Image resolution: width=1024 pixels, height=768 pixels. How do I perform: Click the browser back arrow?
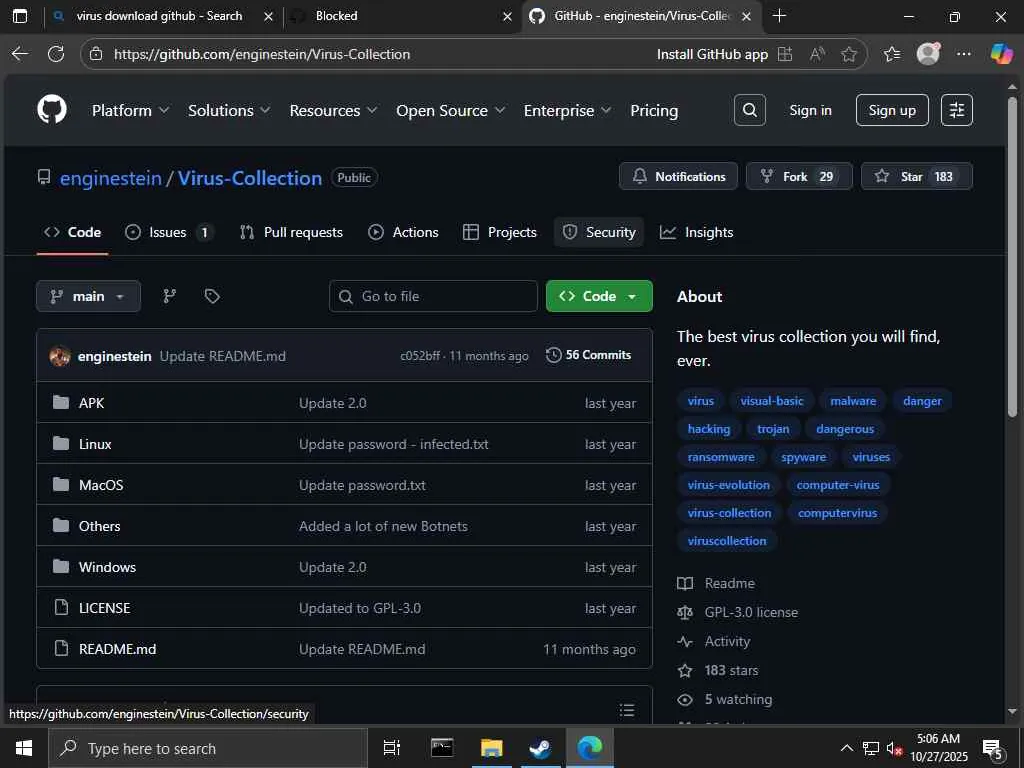(x=20, y=54)
